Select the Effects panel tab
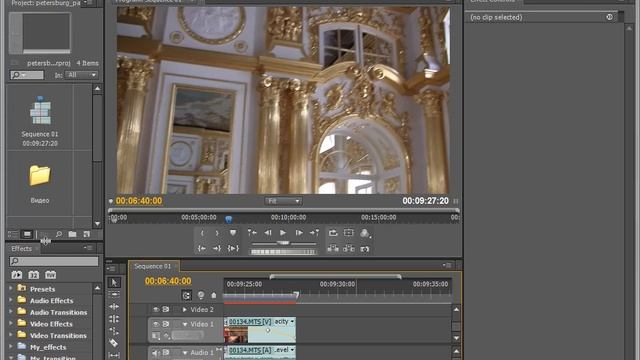The height and width of the screenshot is (360, 640). pos(21,249)
